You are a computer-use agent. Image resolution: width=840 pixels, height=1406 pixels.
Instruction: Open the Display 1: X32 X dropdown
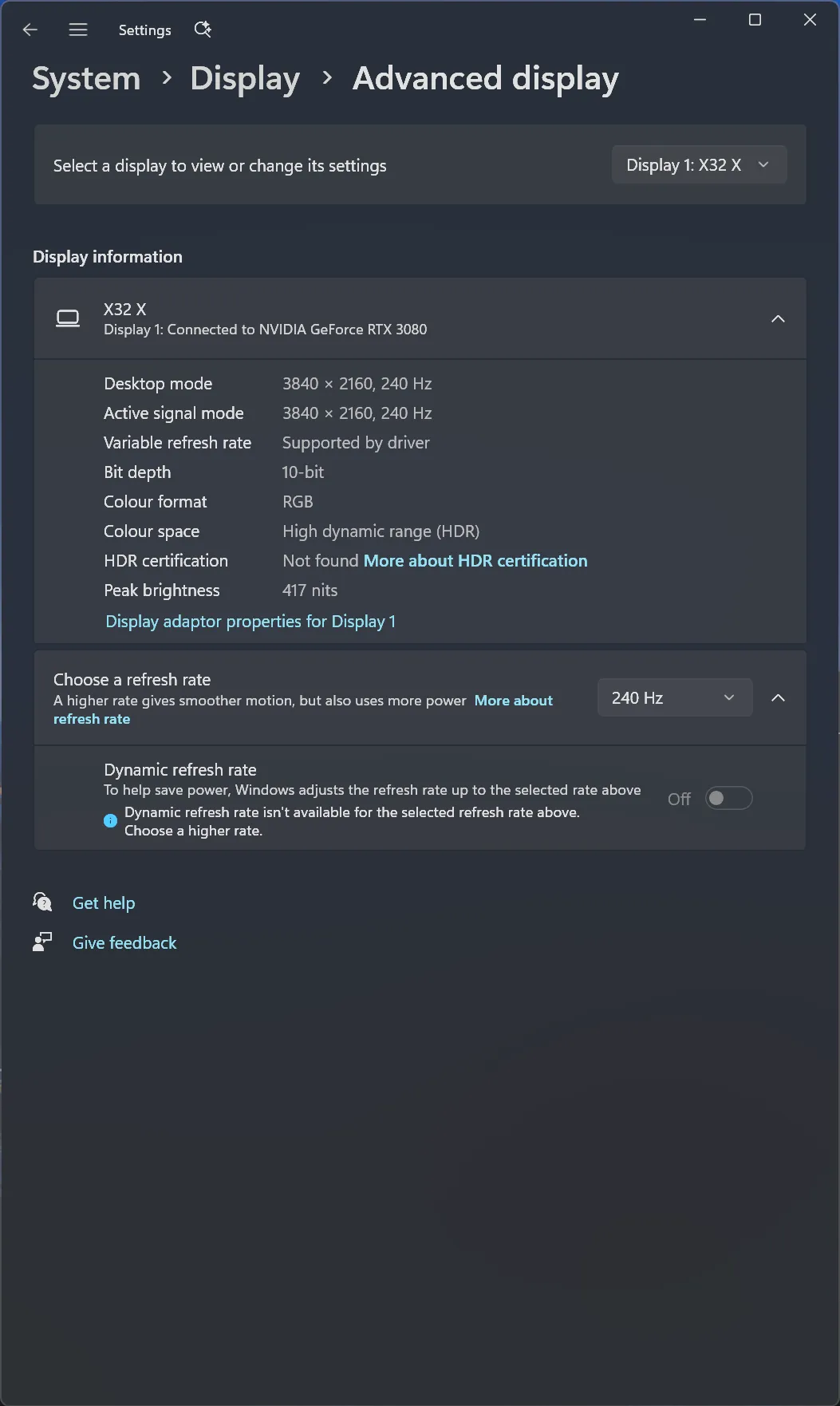point(699,165)
